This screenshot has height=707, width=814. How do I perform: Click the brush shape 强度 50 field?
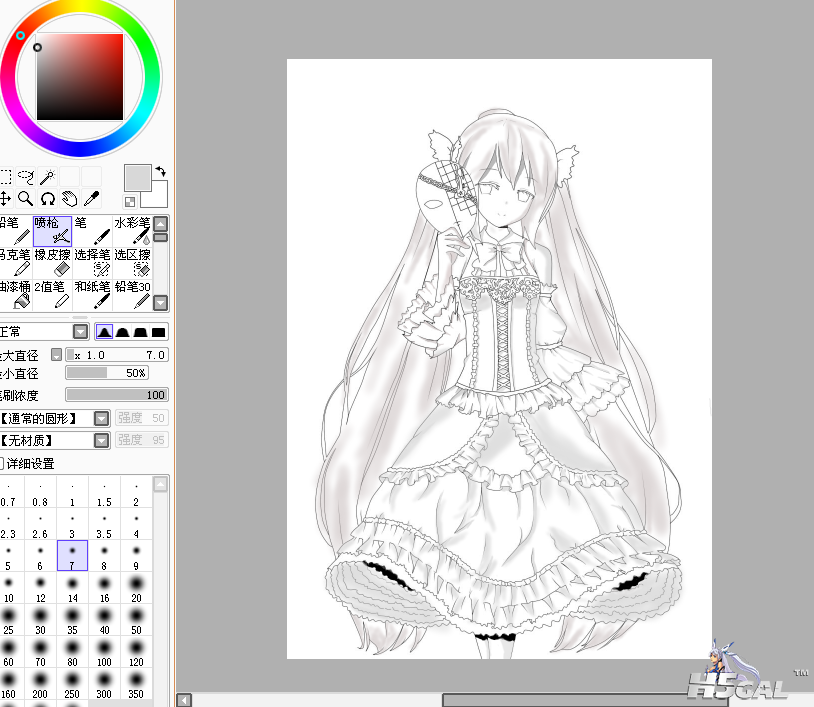[x=141, y=418]
